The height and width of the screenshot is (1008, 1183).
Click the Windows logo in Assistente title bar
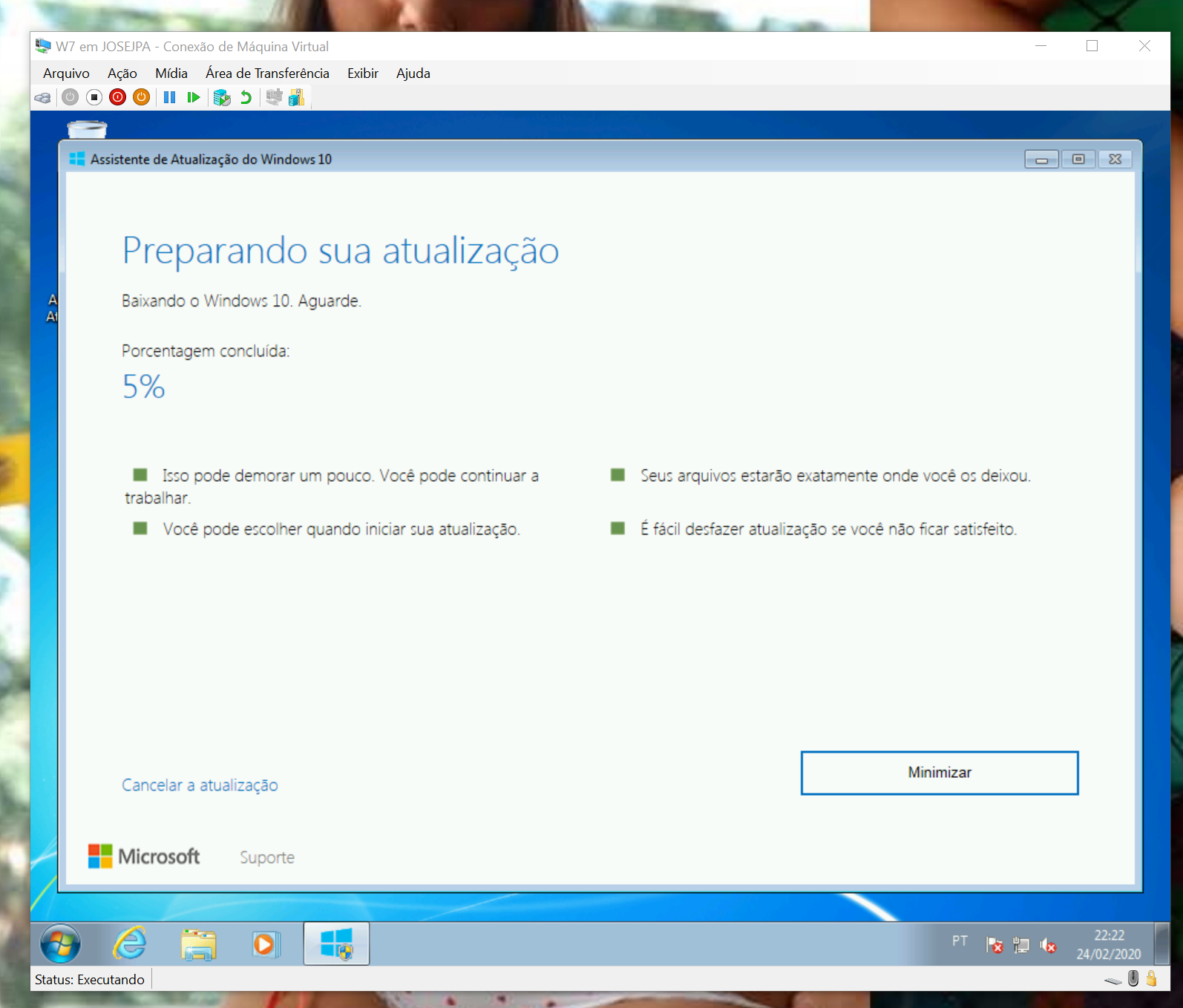click(76, 159)
